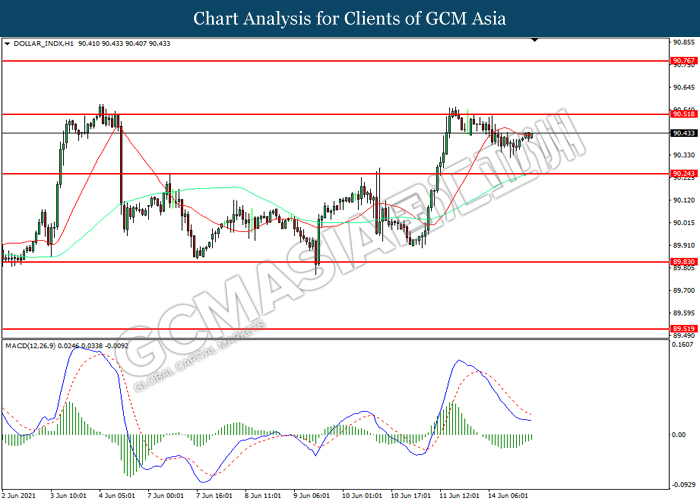Click the 2 Jun 2021 date label
Viewport: 700px width, 500px height.
[x=19, y=496]
